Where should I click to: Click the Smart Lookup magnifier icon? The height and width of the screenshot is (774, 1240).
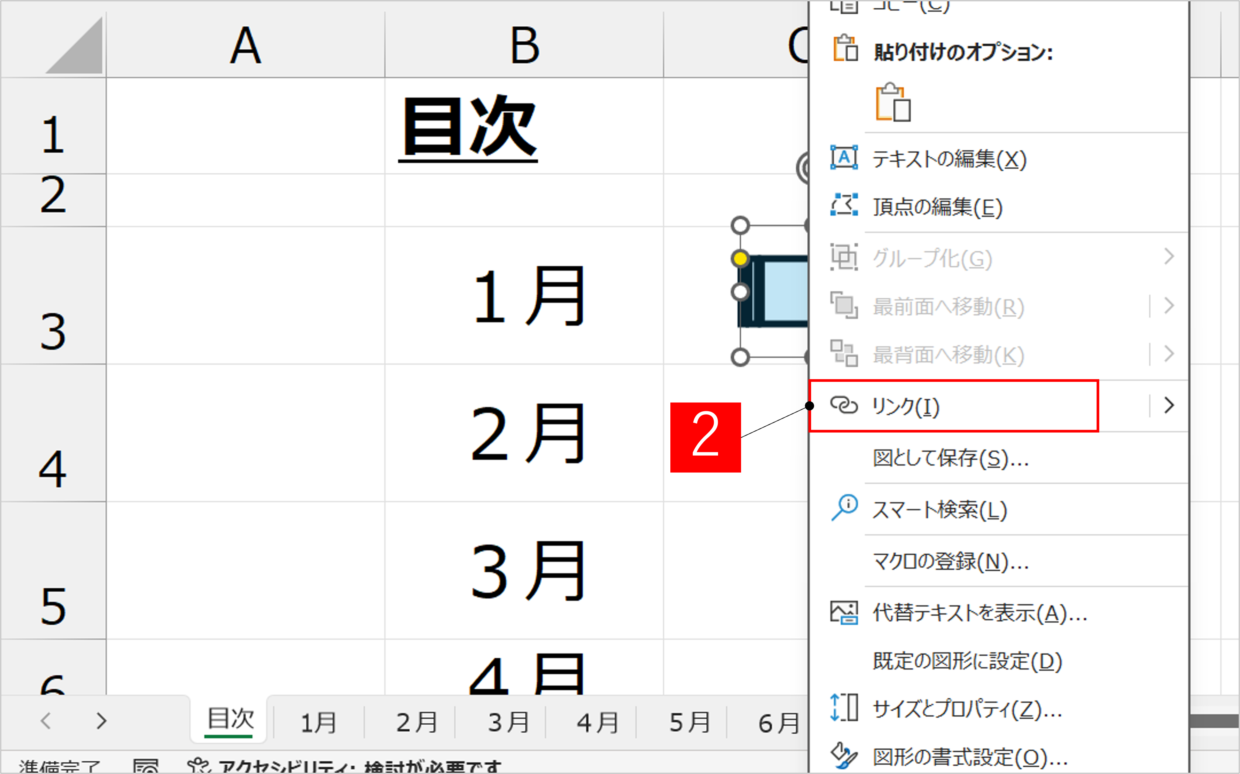(844, 508)
